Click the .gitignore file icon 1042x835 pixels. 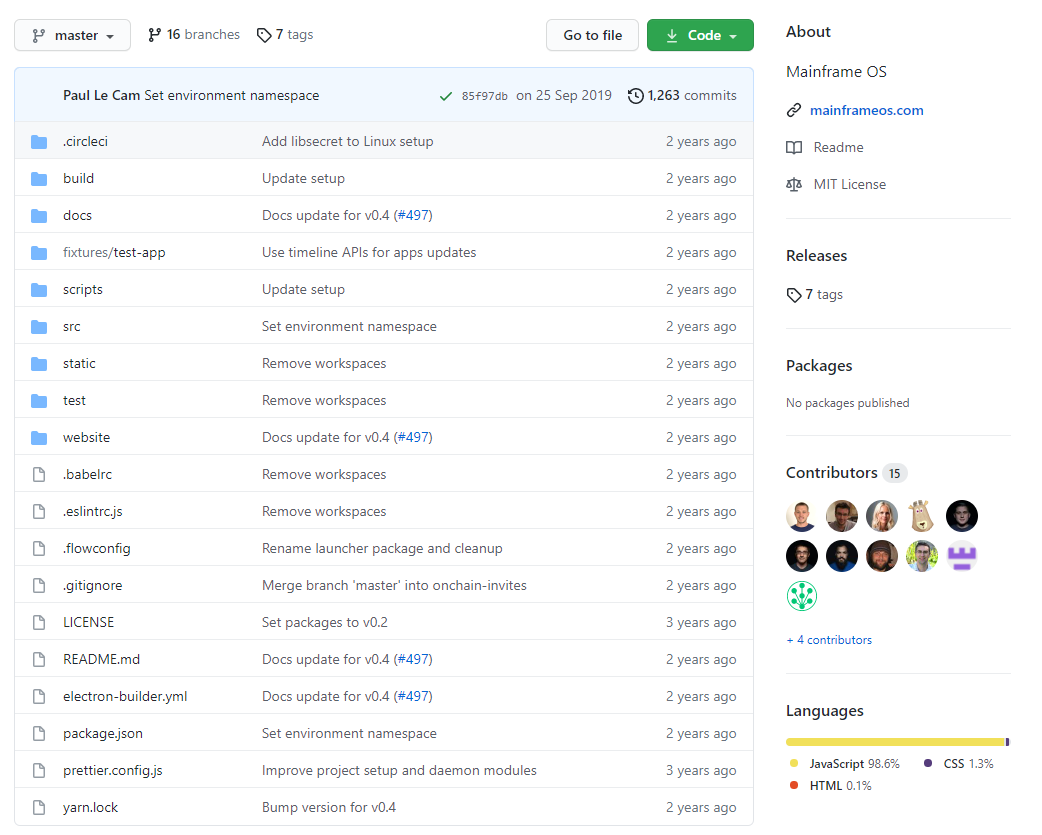point(39,585)
